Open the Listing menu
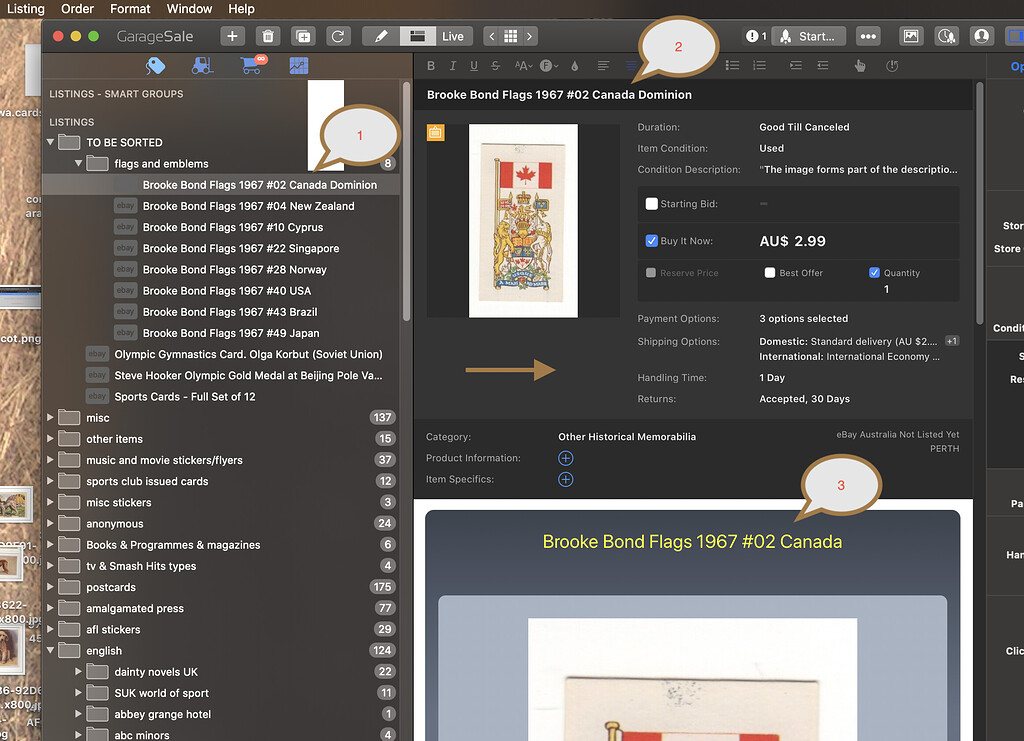This screenshot has height=741, width=1024. coord(25,9)
